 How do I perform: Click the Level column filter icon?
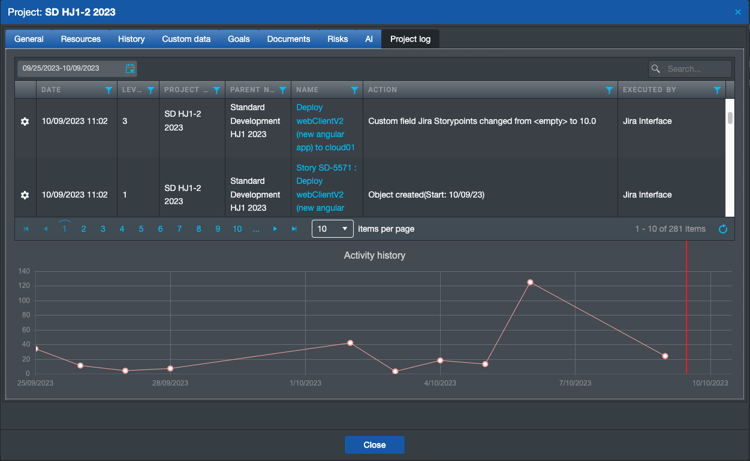click(150, 90)
